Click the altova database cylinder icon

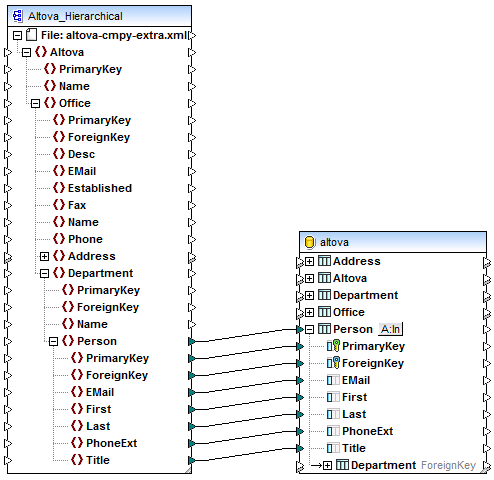pos(309,242)
